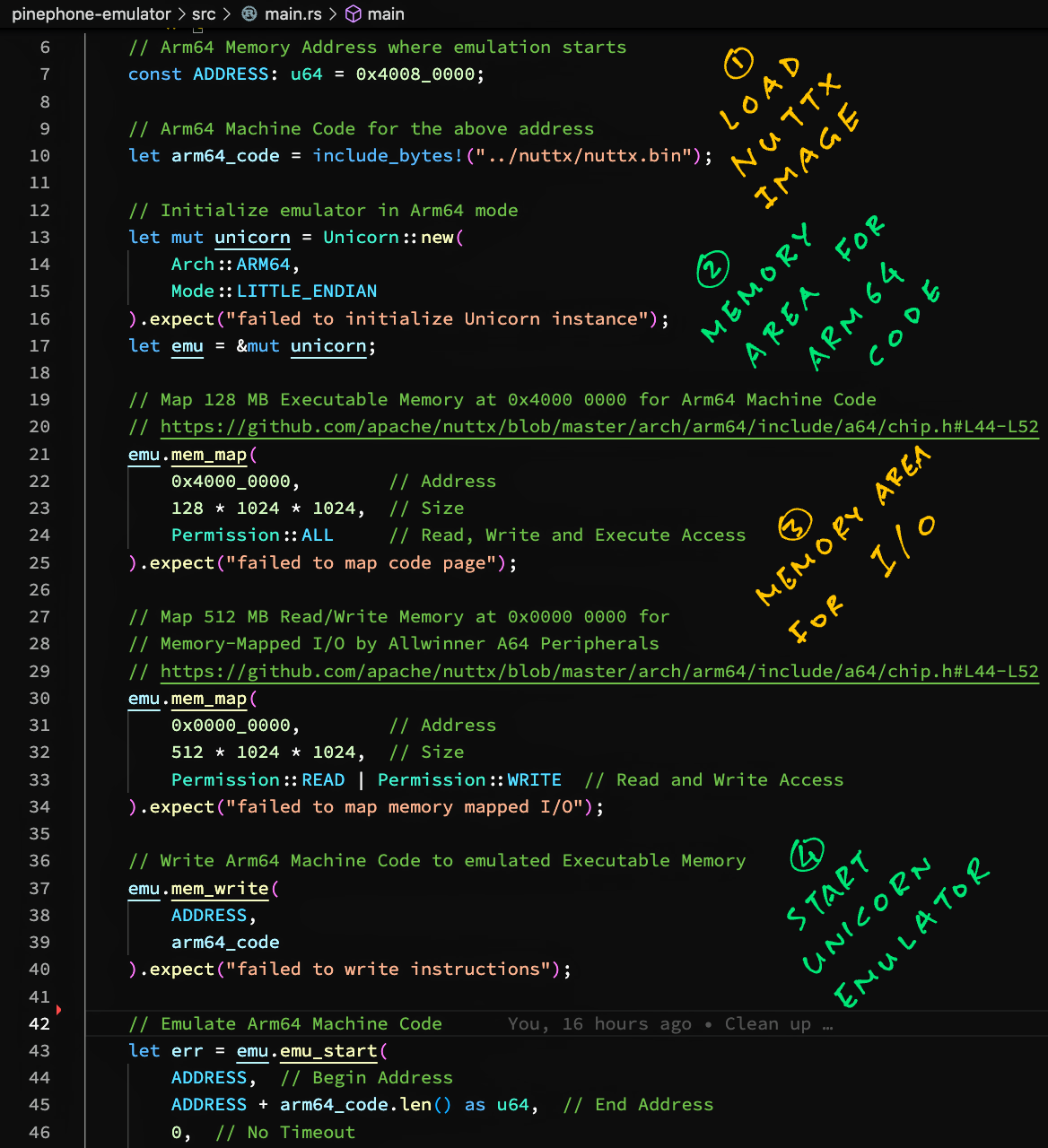Click the cube symbol icon beside main
1048x1148 pixels.
pyautogui.click(x=354, y=14)
